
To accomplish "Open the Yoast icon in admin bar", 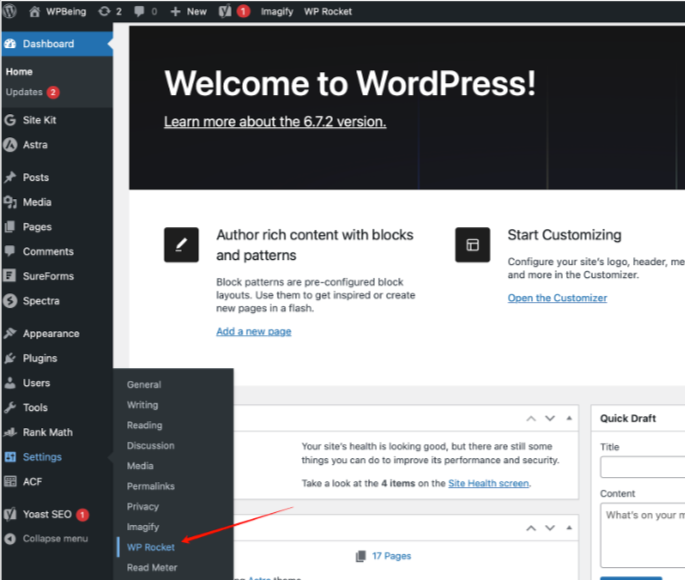I will pos(225,11).
